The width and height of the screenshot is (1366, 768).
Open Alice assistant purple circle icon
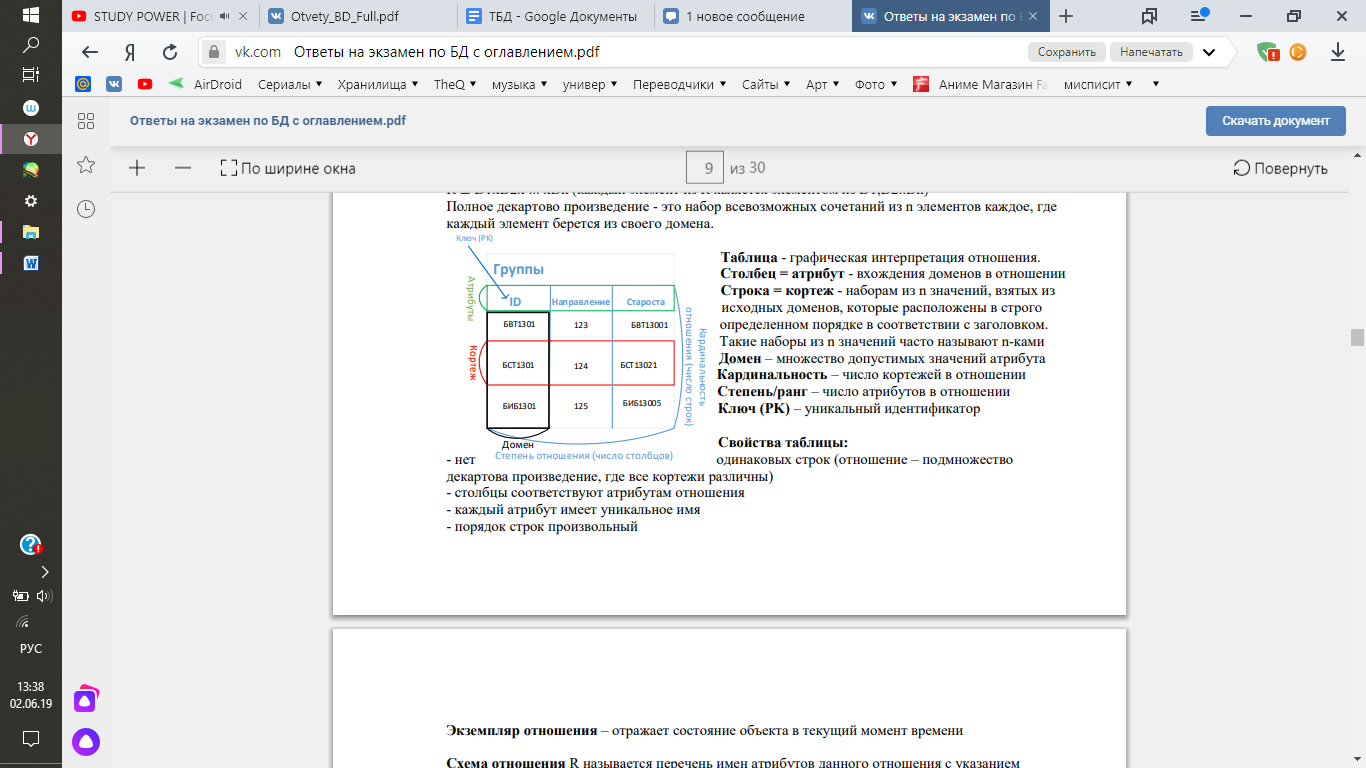[85, 742]
